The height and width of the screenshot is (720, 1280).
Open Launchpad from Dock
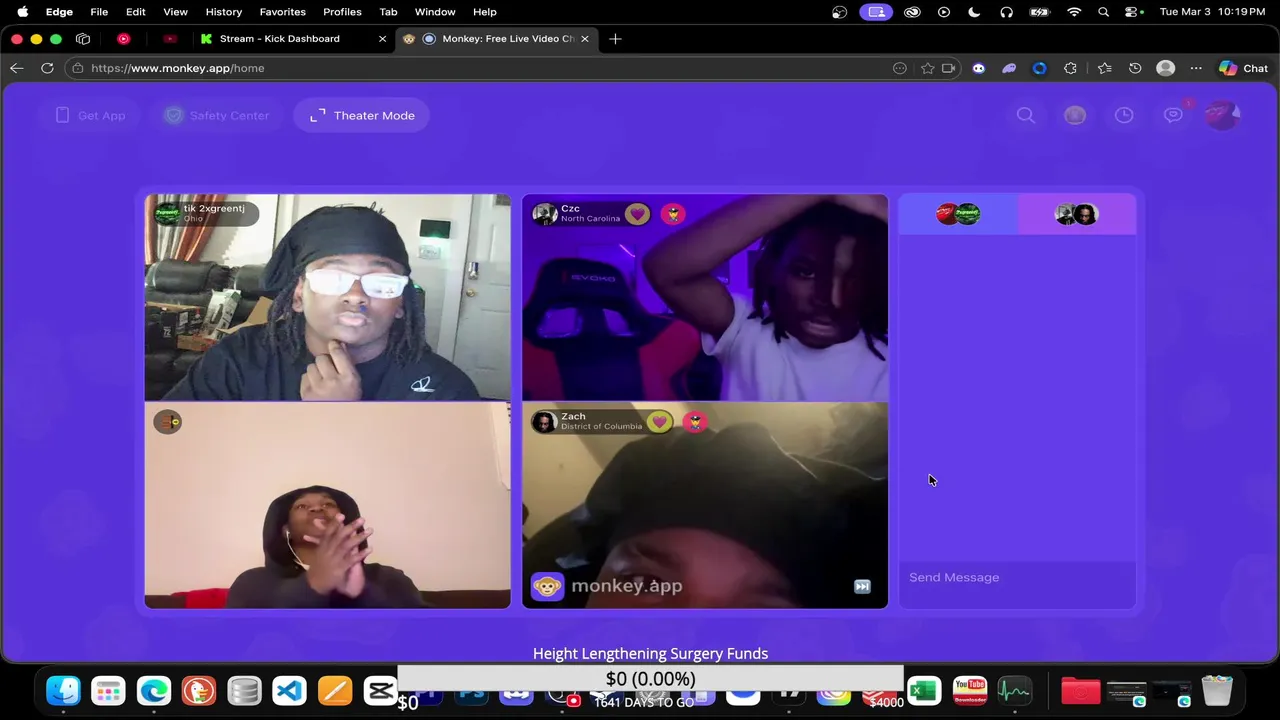pos(108,691)
